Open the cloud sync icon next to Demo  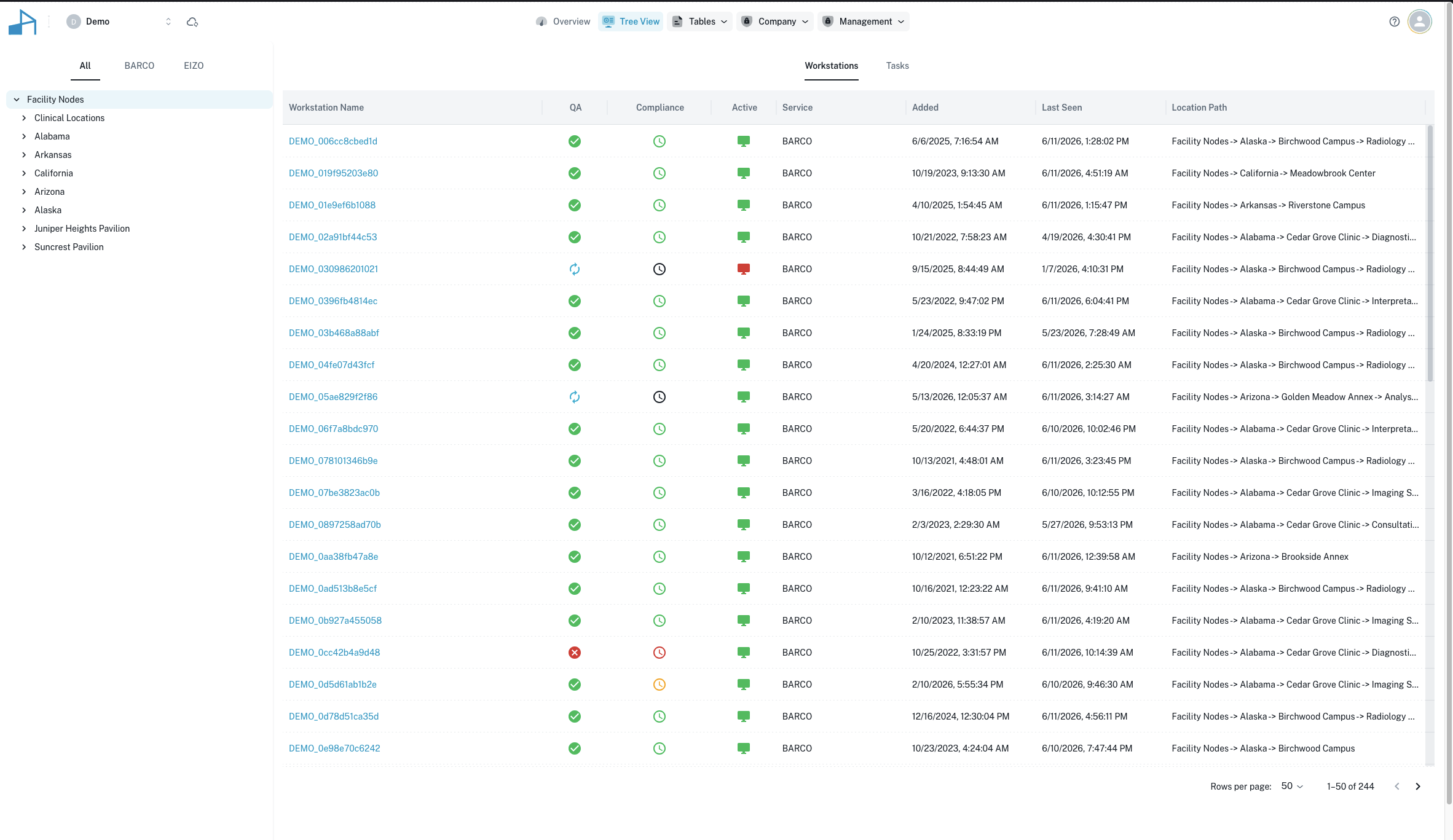click(x=192, y=22)
